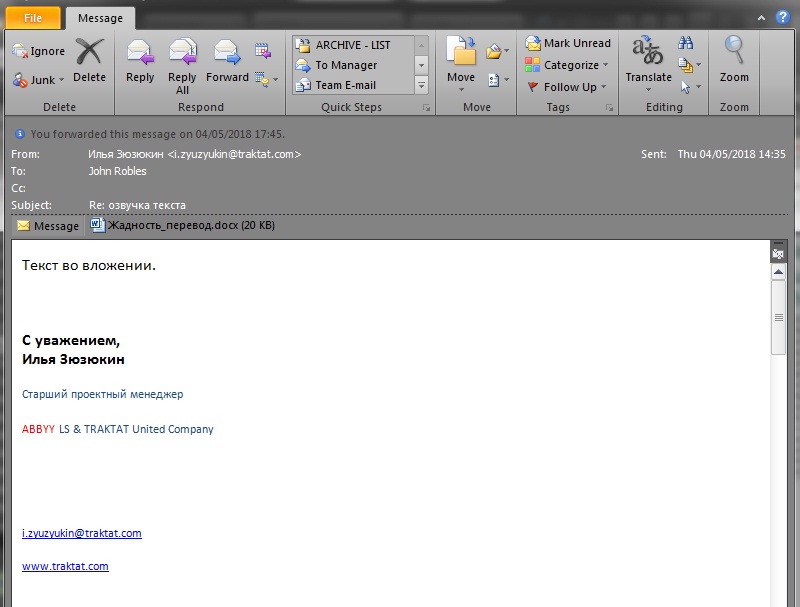Image resolution: width=800 pixels, height=607 pixels.
Task: Open the i.zyuzyukin@traktat.com email link
Action: (82, 533)
